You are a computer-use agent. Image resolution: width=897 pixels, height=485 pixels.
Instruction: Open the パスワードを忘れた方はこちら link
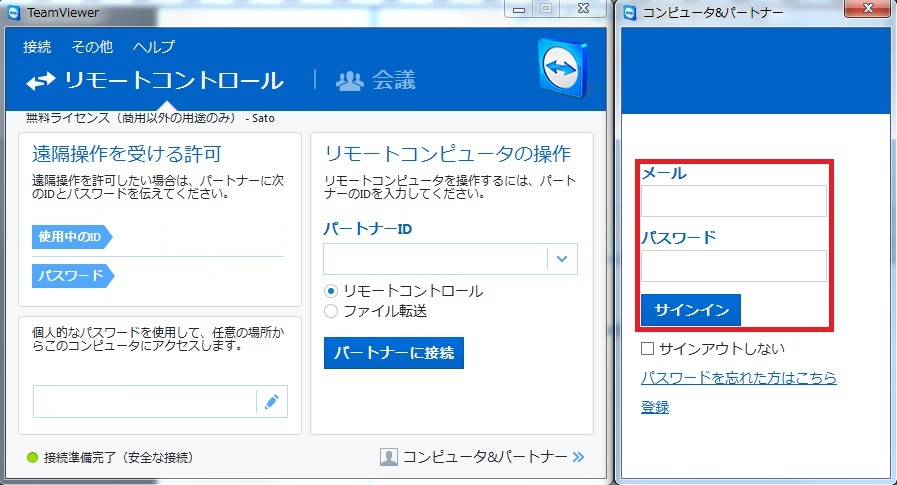(739, 377)
